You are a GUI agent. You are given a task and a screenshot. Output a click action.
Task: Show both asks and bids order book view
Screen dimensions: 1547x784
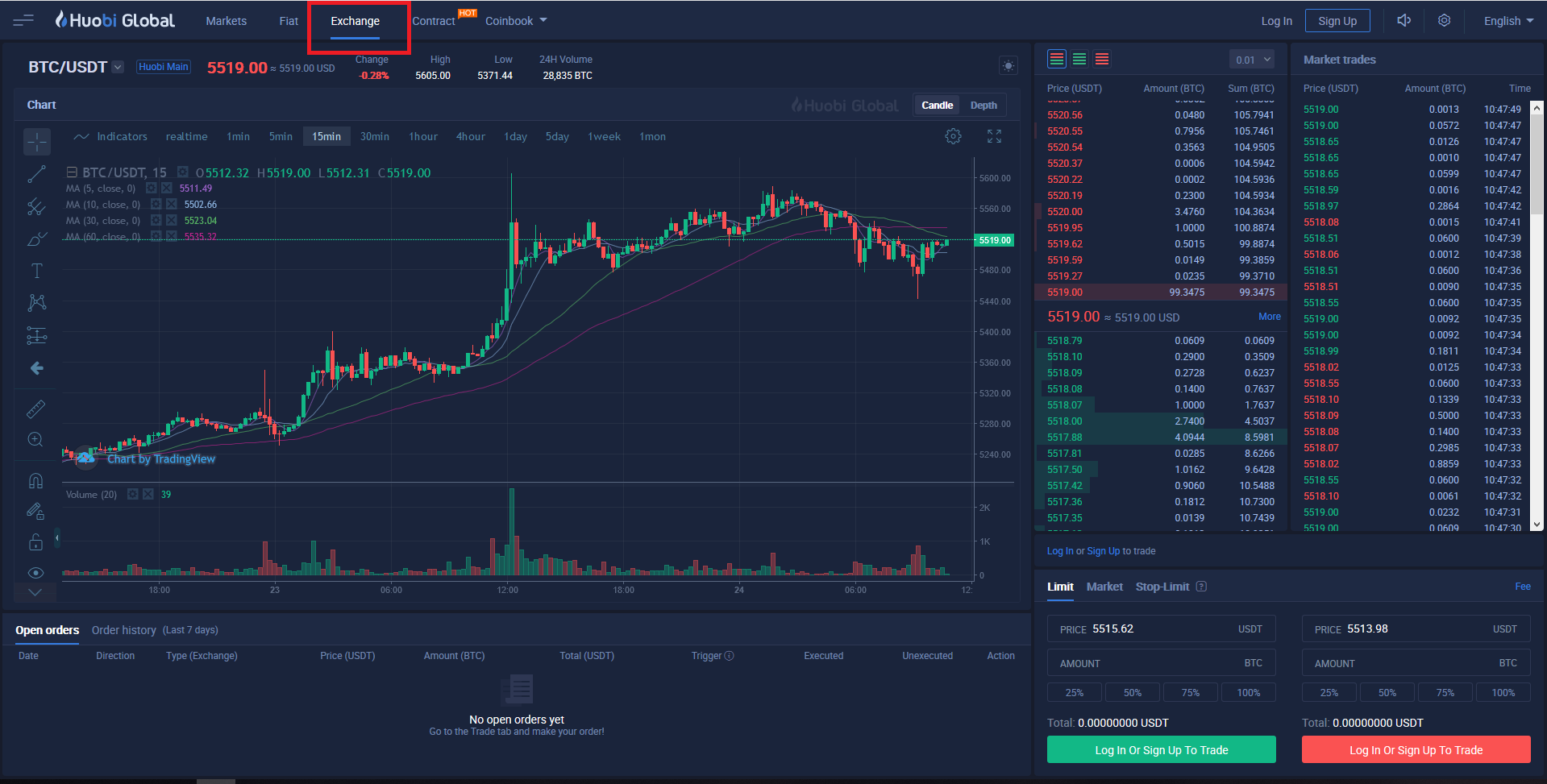[x=1056, y=59]
